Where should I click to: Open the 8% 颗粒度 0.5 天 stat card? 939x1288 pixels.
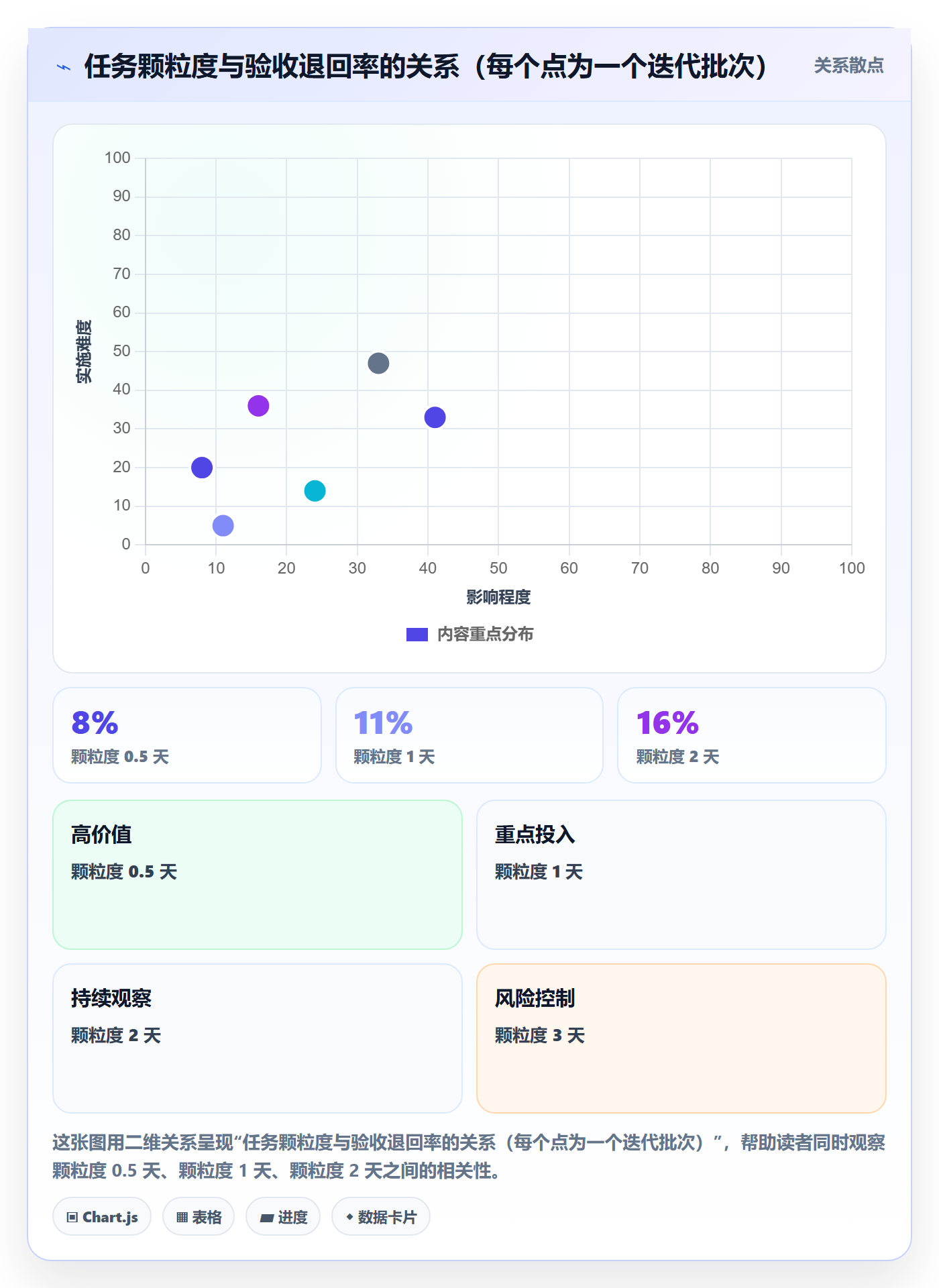click(x=187, y=735)
